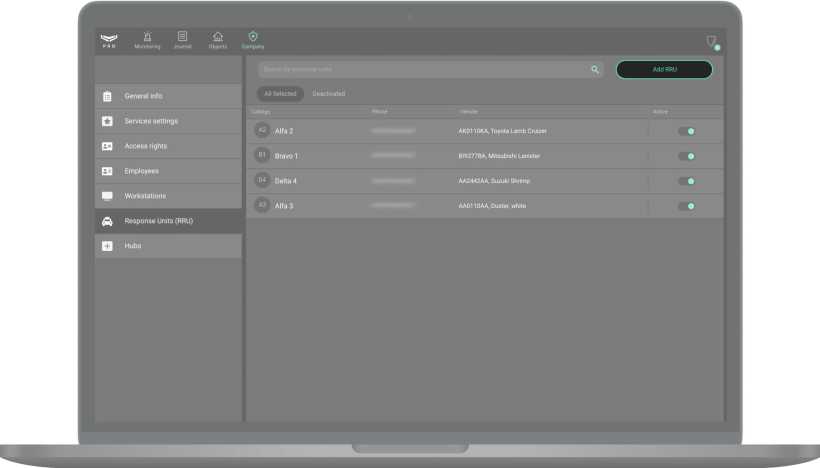820x468 pixels.
Task: Switch the Alfa 3 active toggle
Action: [686, 206]
